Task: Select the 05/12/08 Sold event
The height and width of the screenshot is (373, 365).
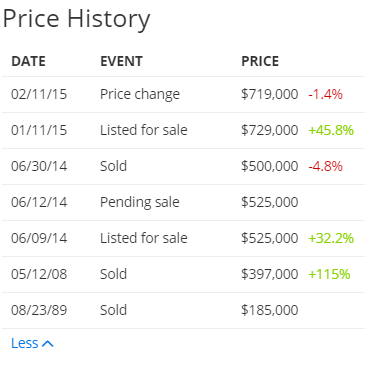Action: [113, 274]
